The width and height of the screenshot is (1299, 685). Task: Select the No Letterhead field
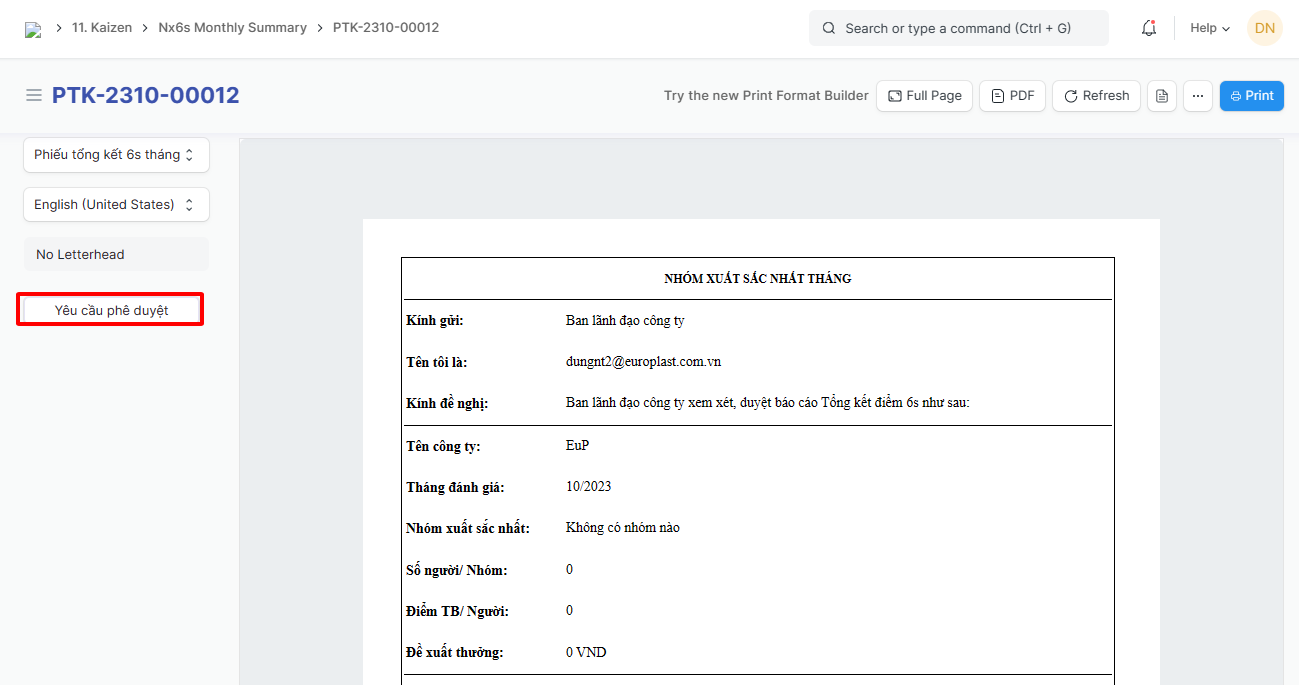pos(116,254)
